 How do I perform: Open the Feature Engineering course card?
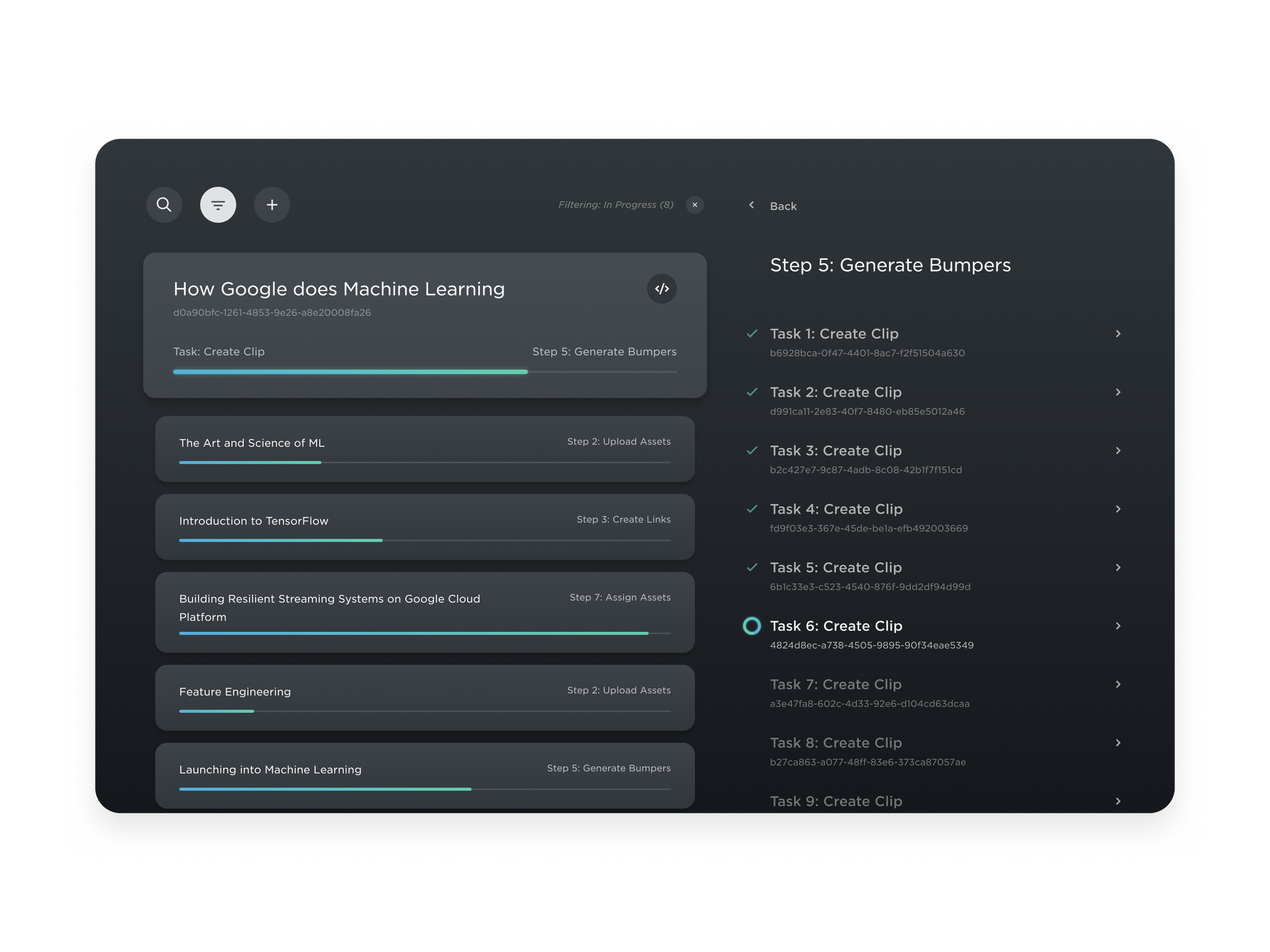point(425,697)
